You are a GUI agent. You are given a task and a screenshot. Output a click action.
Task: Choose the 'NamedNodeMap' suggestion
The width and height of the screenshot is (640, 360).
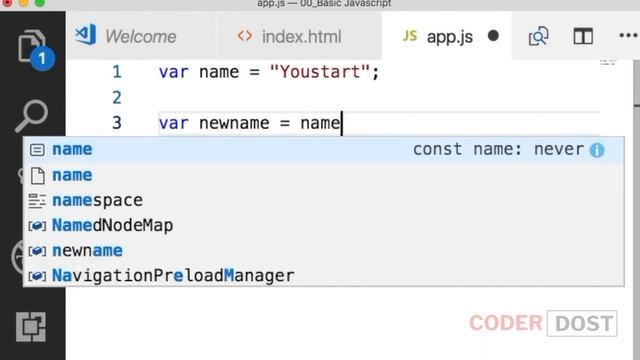point(323,225)
